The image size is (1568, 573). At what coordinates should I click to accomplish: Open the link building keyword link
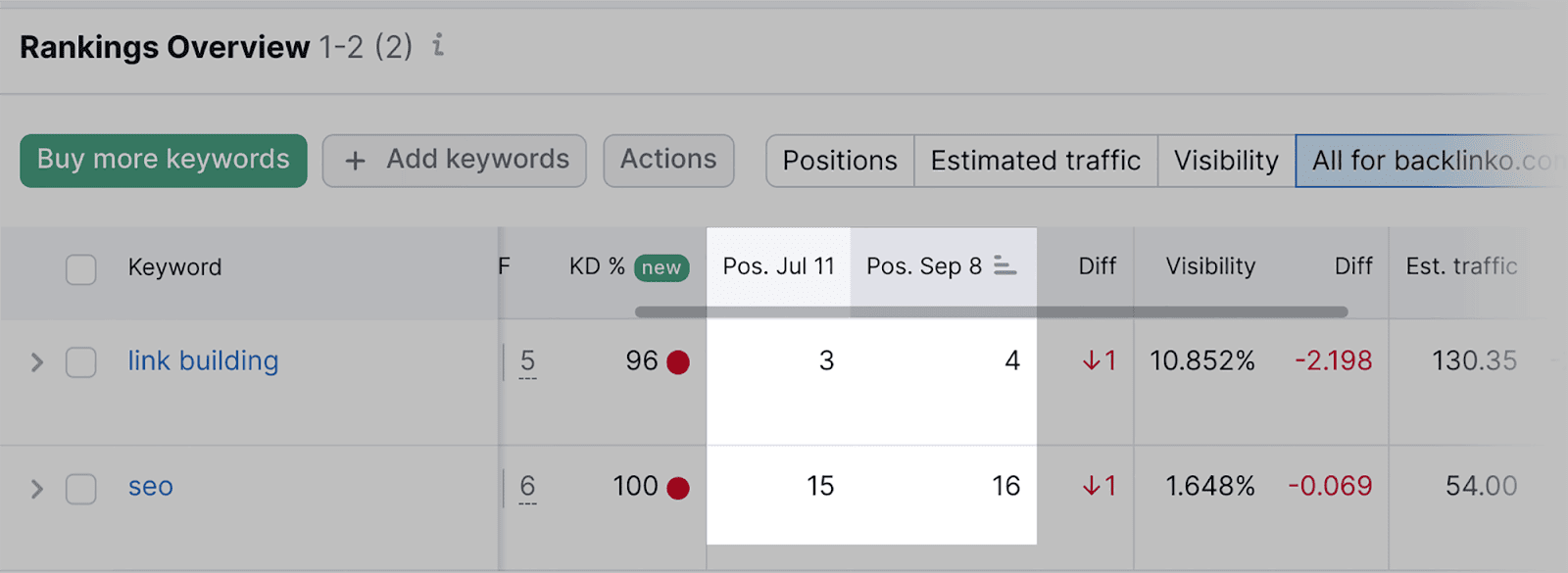pos(203,361)
